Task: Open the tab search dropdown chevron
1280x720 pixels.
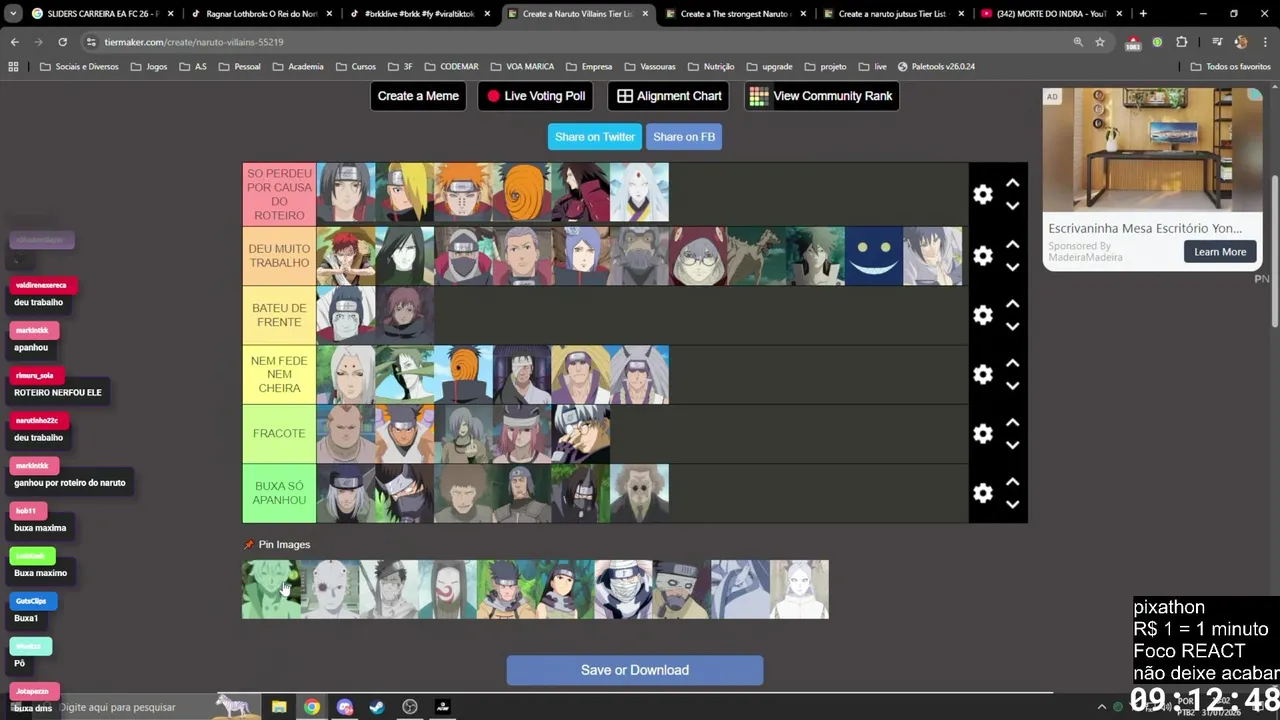Action: (13, 14)
